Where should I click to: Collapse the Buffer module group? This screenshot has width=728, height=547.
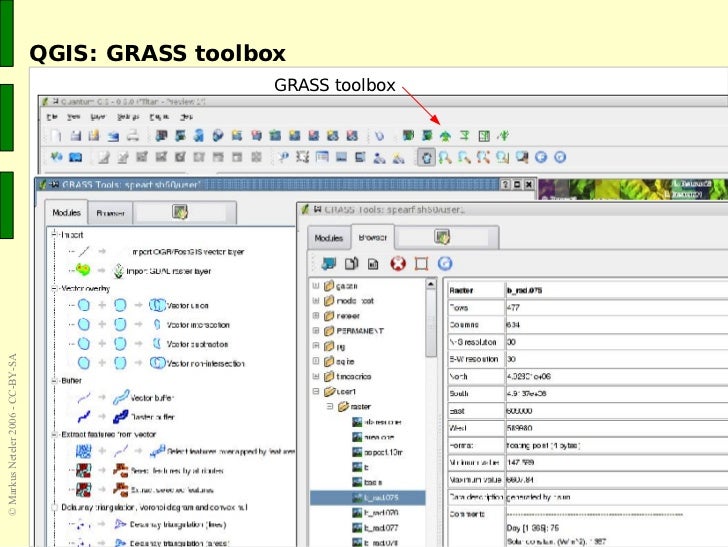[54, 380]
